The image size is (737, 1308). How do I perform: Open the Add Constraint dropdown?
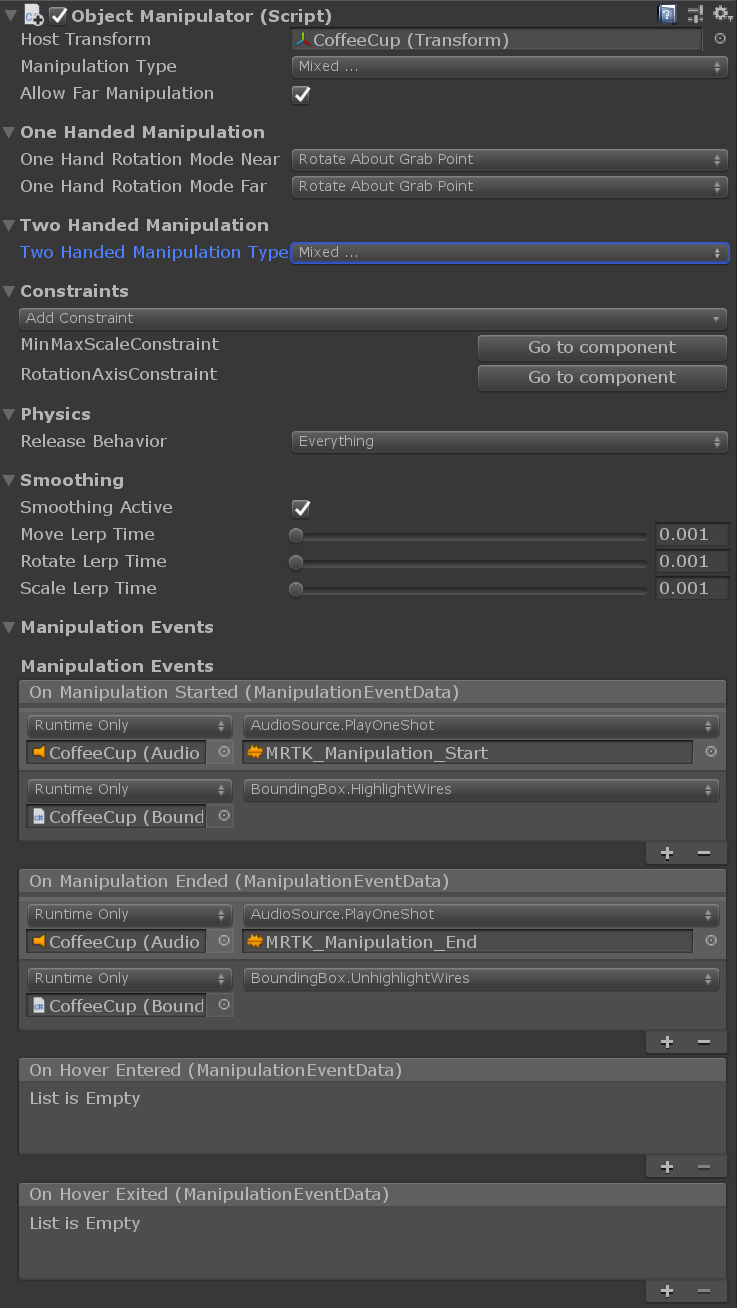click(x=372, y=319)
